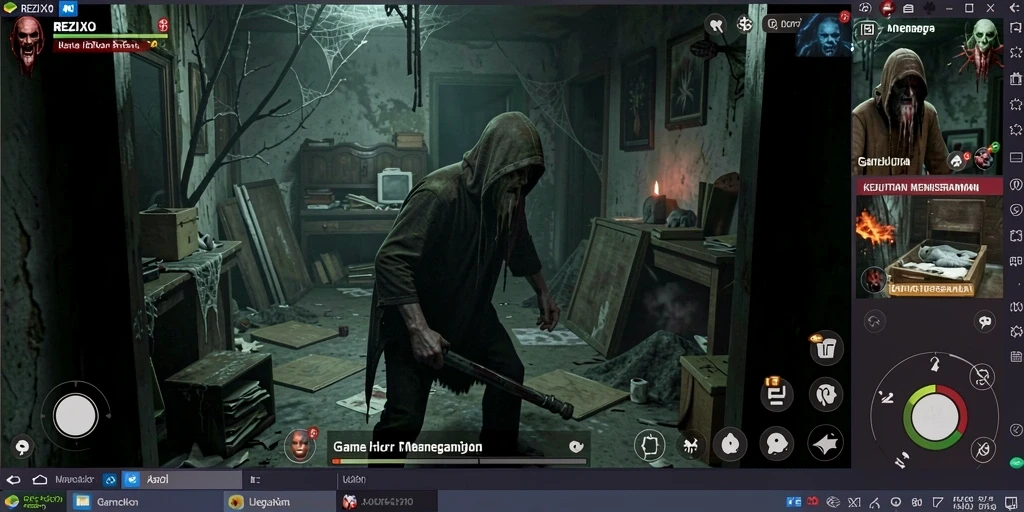Click the red monster icon with green check
Viewport: 1024px width, 512px height.
point(985,156)
